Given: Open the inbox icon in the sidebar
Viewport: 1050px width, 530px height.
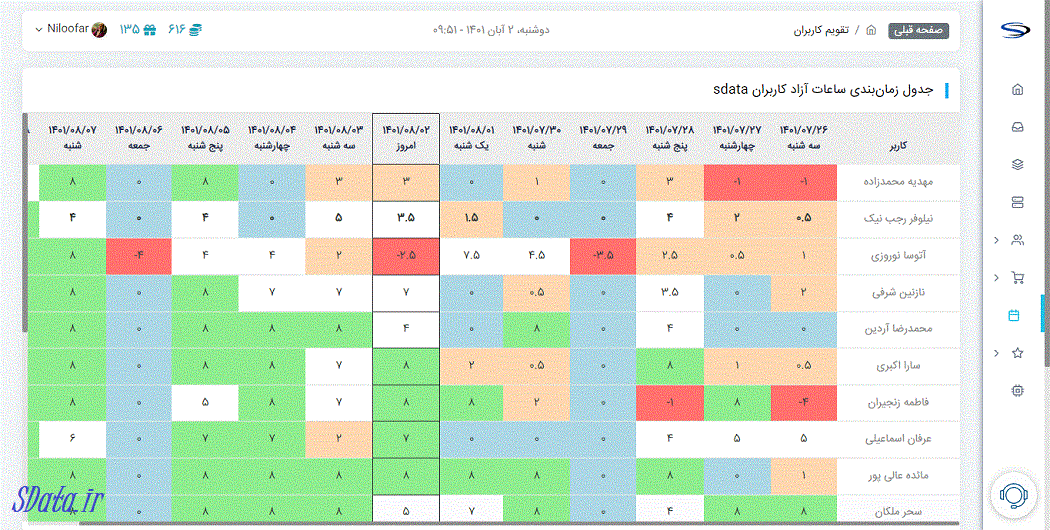Looking at the screenshot, I should [x=1017, y=127].
